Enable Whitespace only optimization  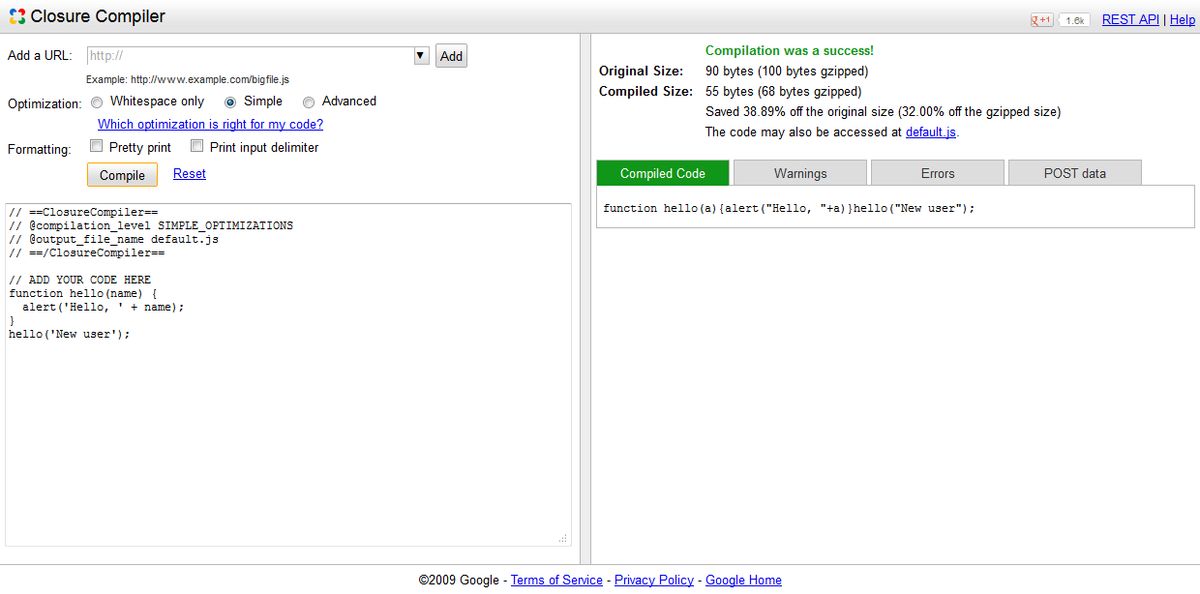(96, 101)
